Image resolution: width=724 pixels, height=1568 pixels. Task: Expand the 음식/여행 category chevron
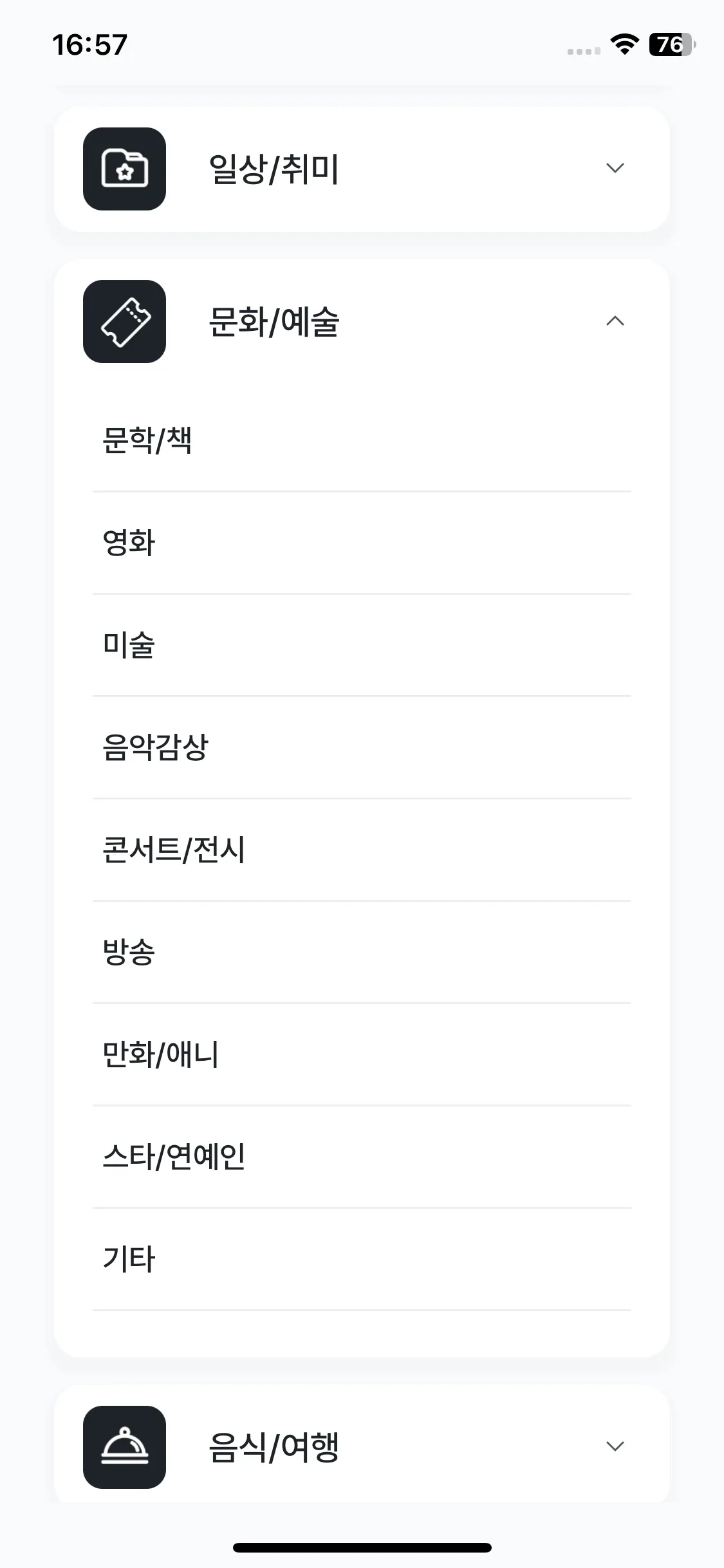point(615,1446)
